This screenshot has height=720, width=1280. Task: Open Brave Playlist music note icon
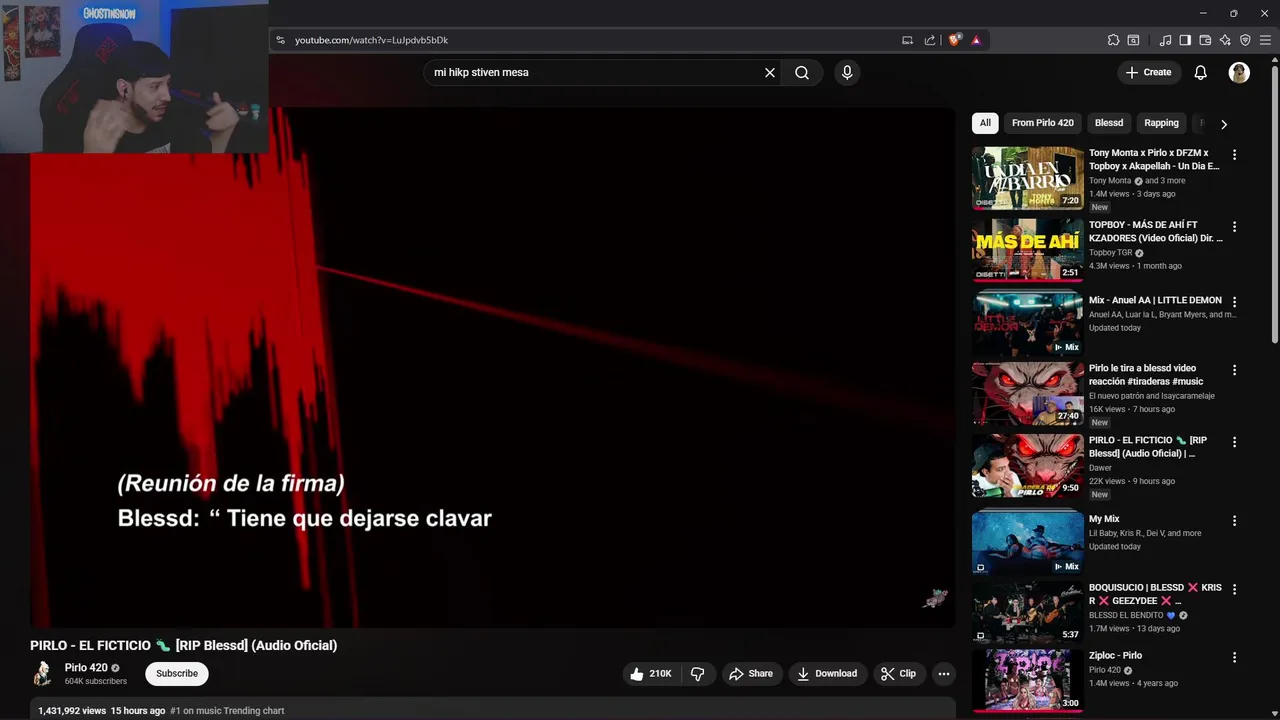(1165, 40)
